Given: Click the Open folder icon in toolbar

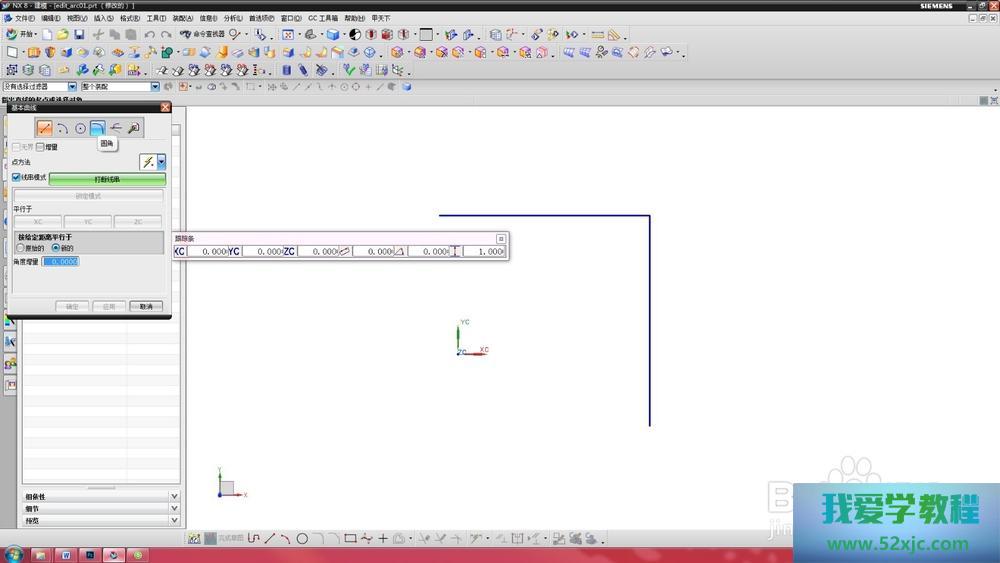Looking at the screenshot, I should click(63, 34).
